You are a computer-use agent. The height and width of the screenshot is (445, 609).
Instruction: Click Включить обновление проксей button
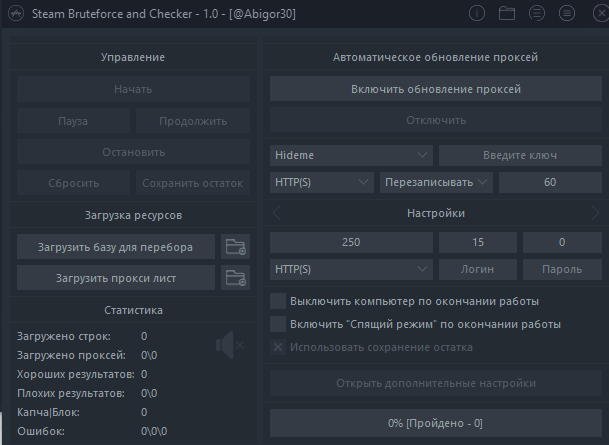[436, 89]
